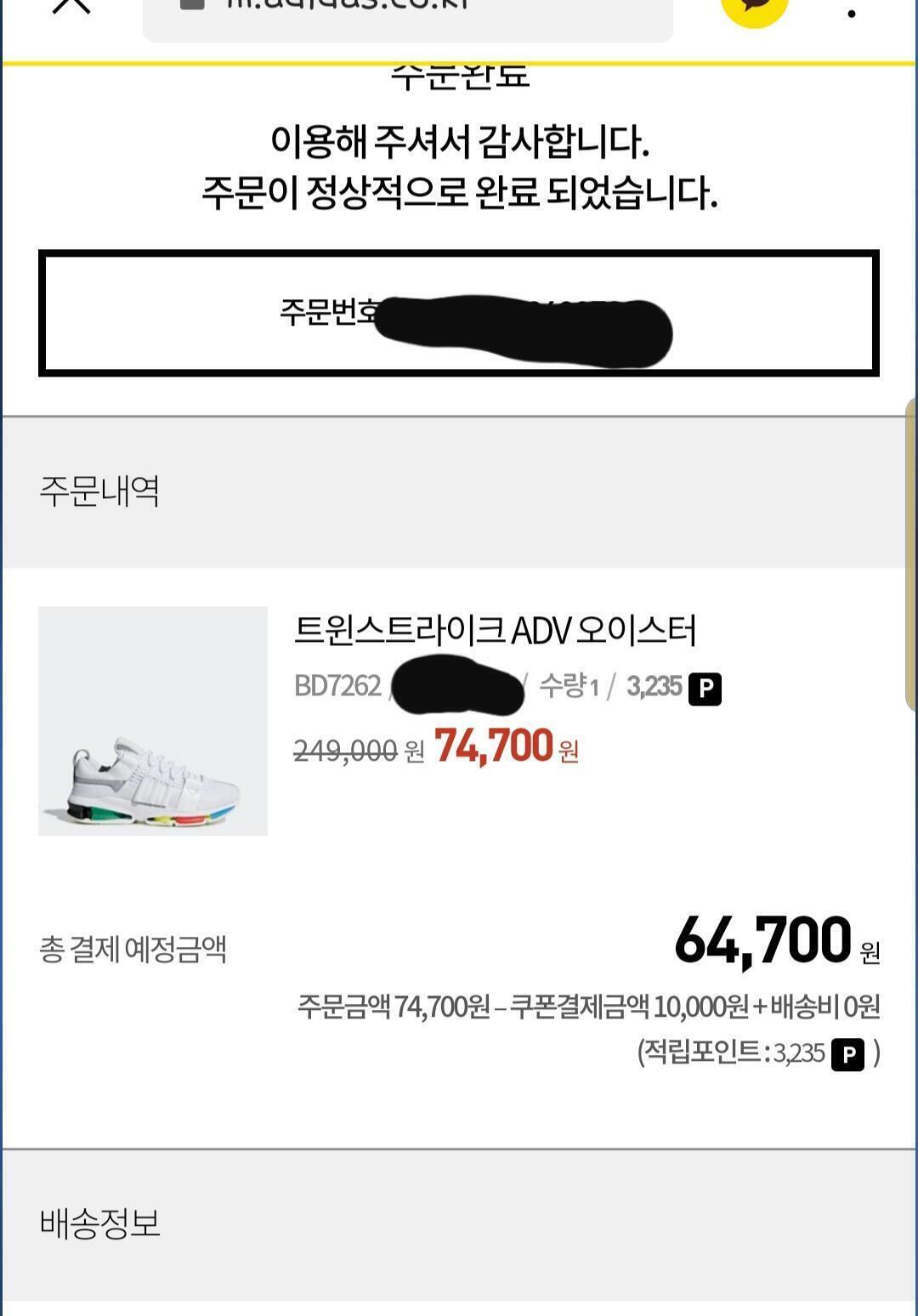
Task: Tap the 주문내역 section header
Action: point(459,491)
